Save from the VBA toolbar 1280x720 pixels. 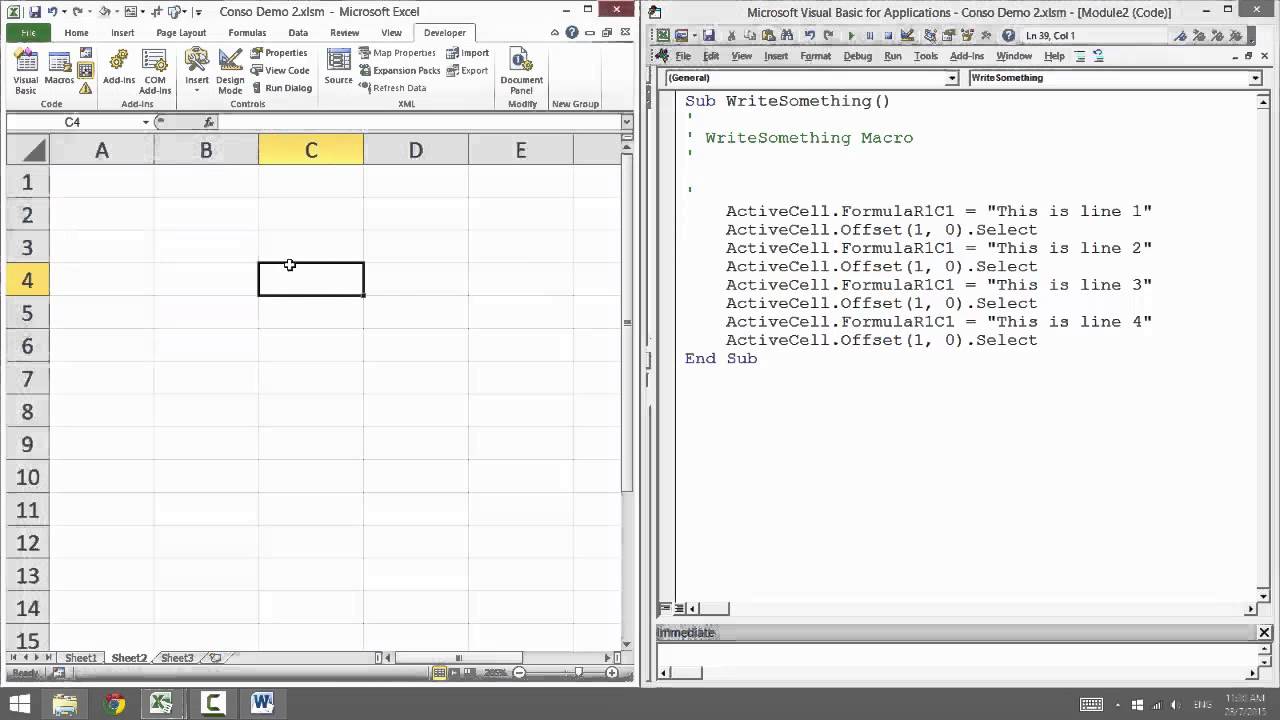tap(708, 36)
